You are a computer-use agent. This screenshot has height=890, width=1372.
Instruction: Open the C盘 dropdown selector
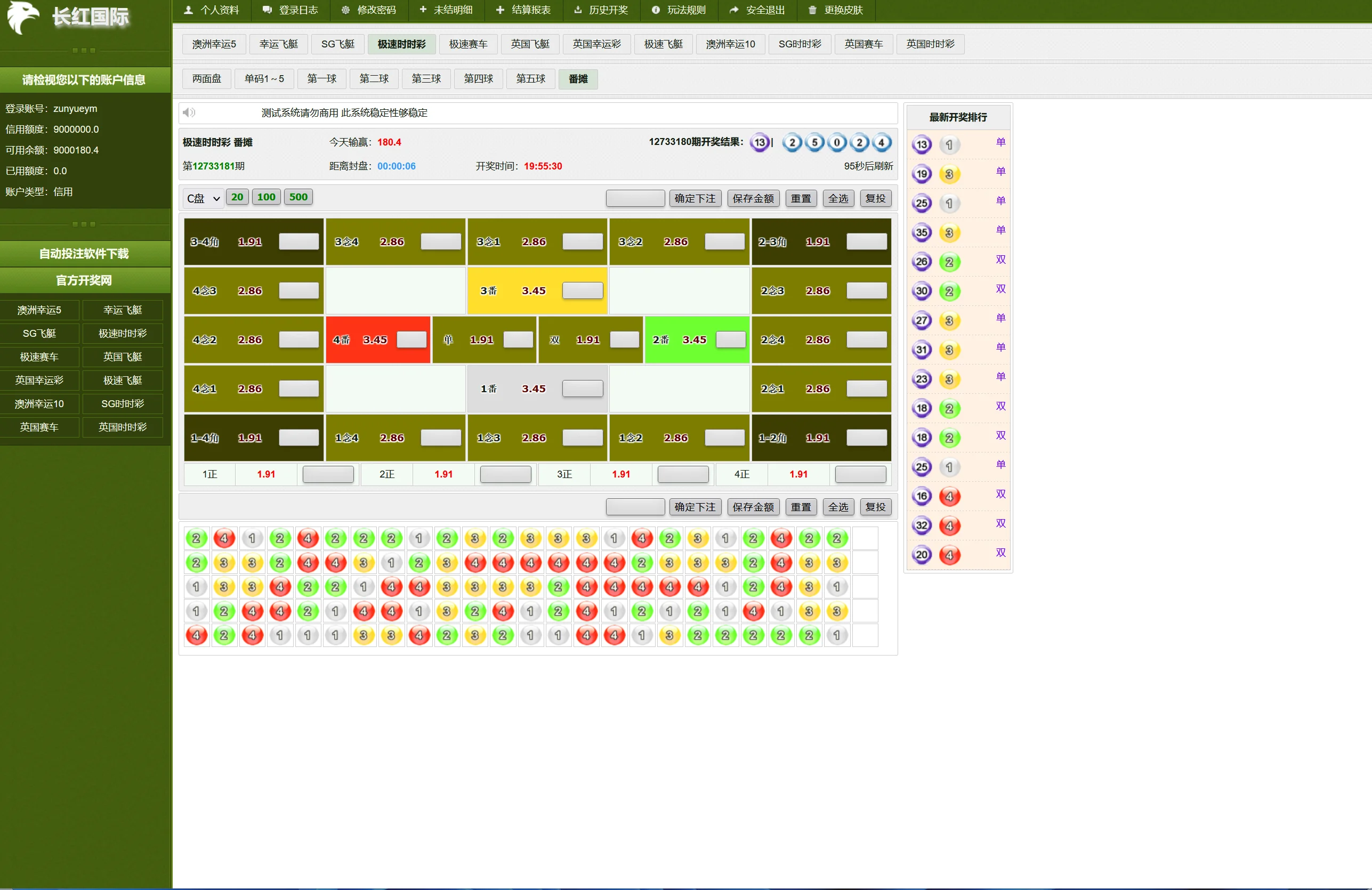(204, 198)
